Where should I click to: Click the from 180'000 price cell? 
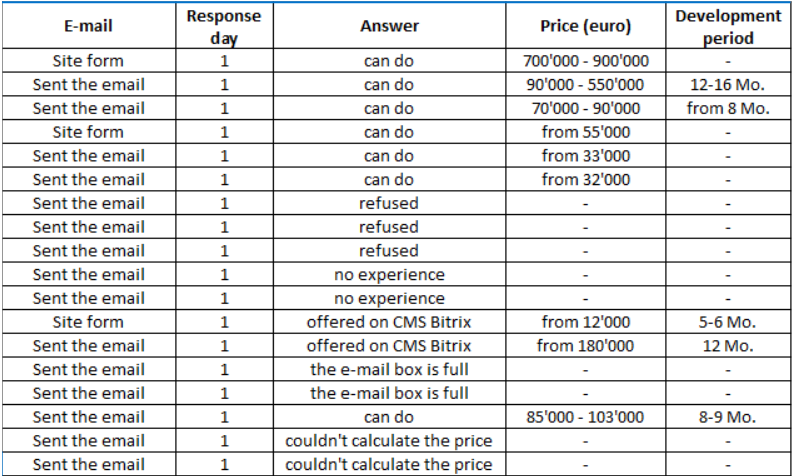[585, 346]
